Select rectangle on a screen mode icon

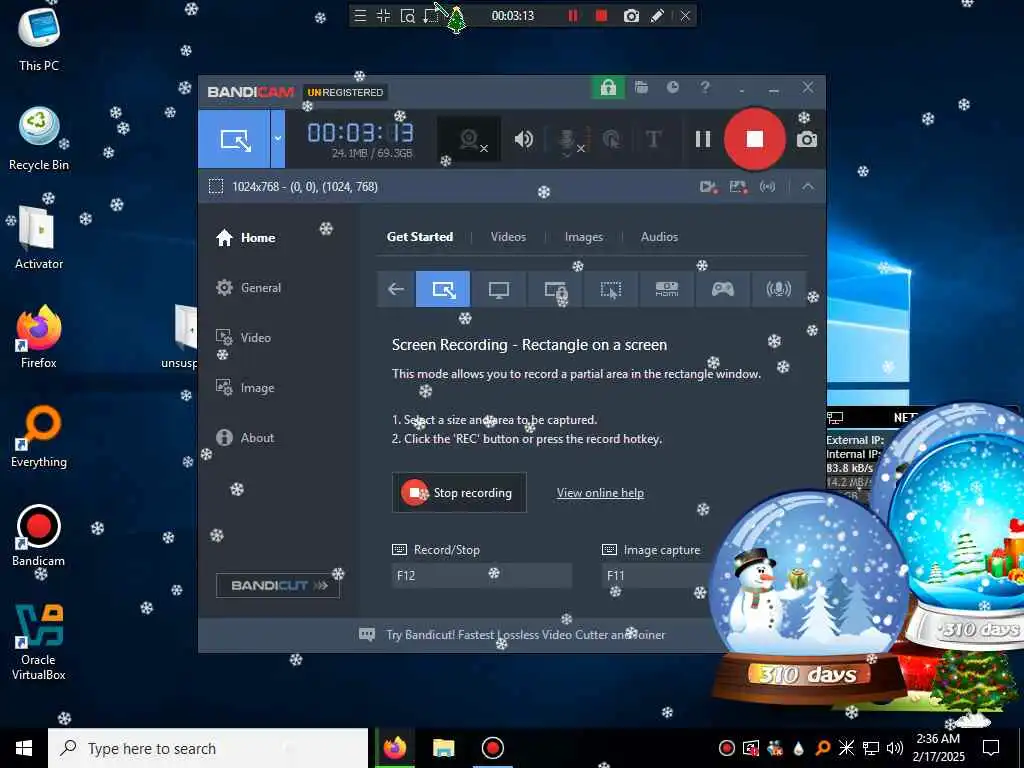click(443, 289)
